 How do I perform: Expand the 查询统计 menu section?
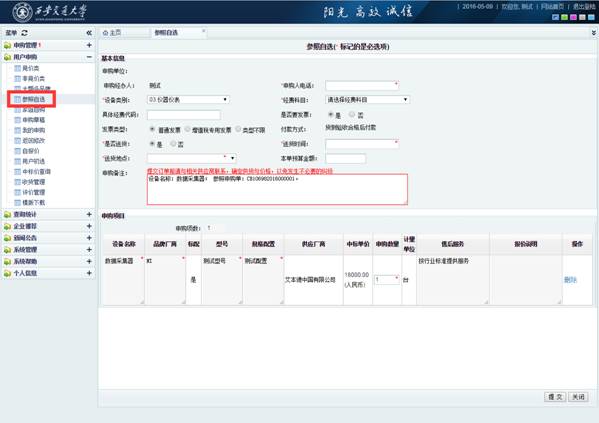89,214
